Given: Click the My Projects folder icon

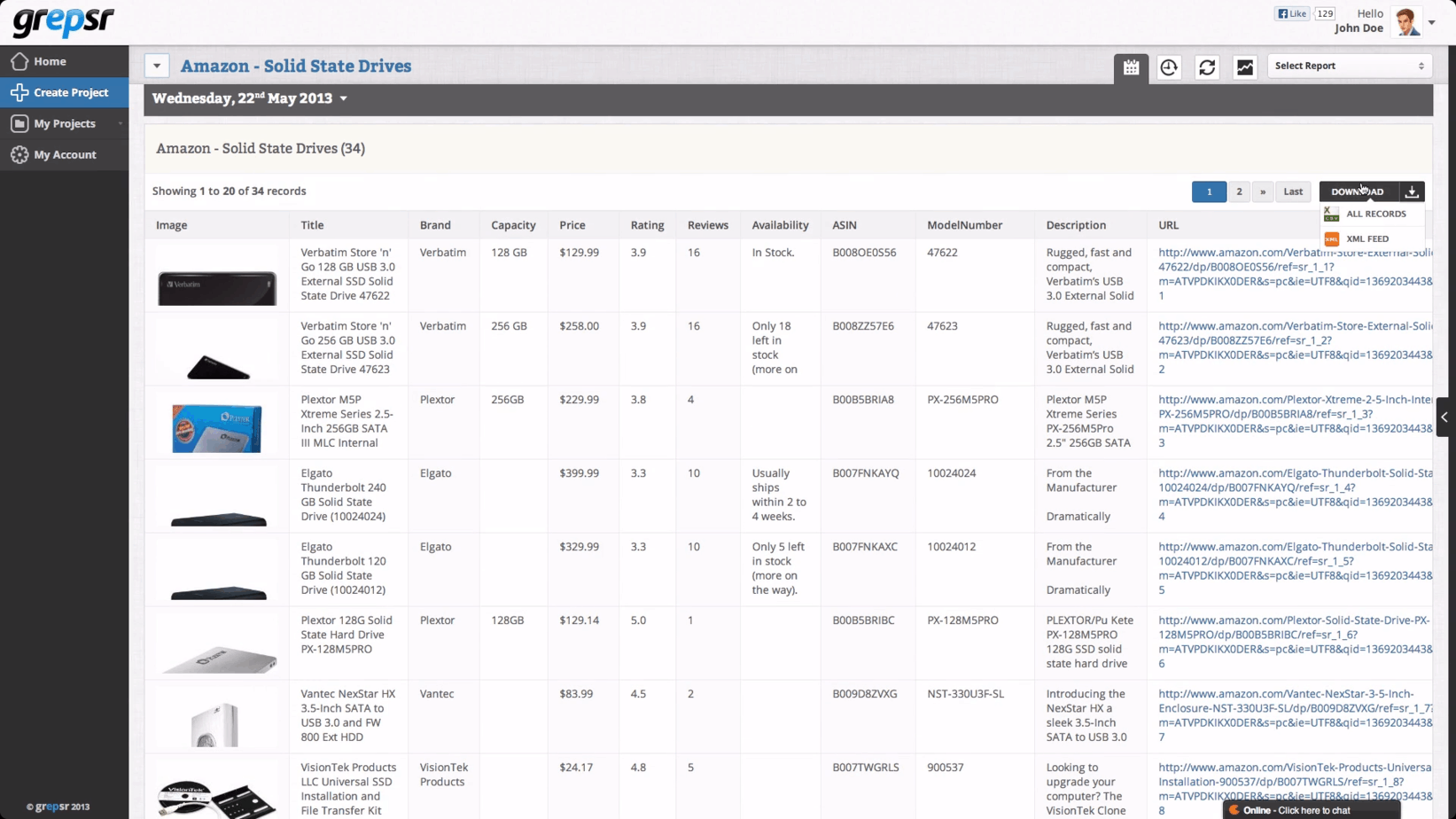Looking at the screenshot, I should pyautogui.click(x=19, y=123).
